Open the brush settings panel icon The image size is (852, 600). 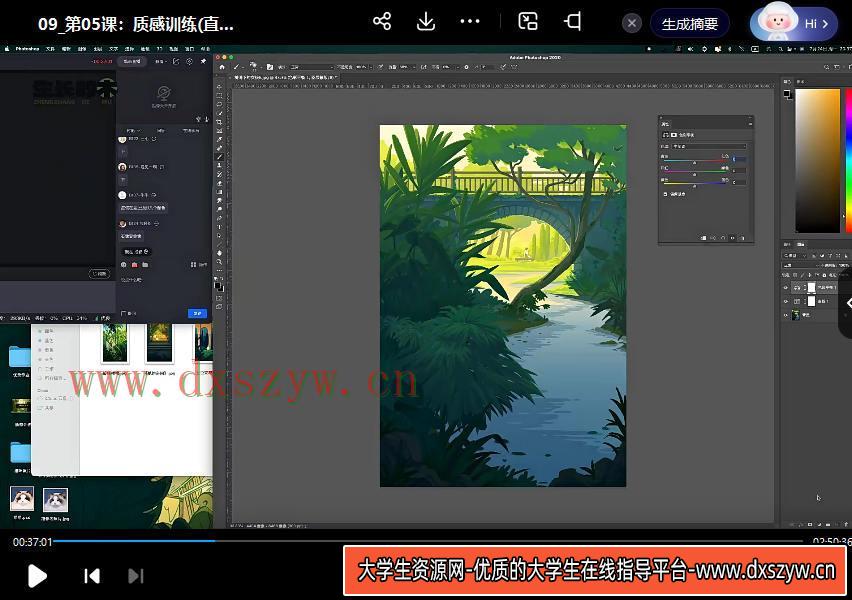click(x=270, y=67)
